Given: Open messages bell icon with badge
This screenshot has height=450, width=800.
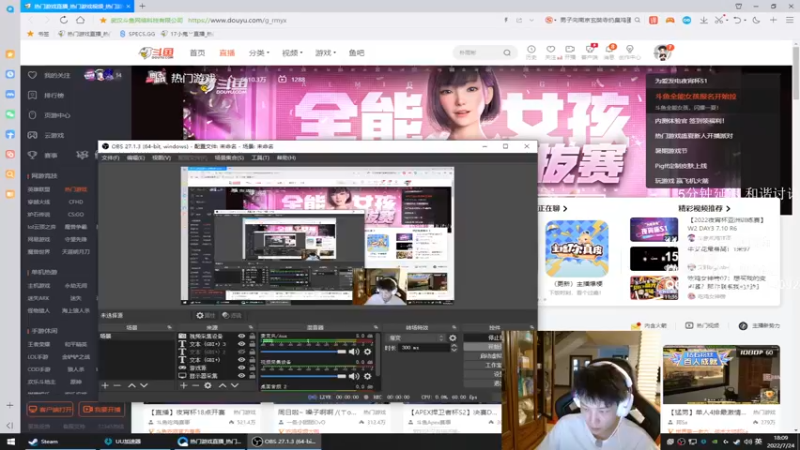Looking at the screenshot, I should click(x=609, y=49).
